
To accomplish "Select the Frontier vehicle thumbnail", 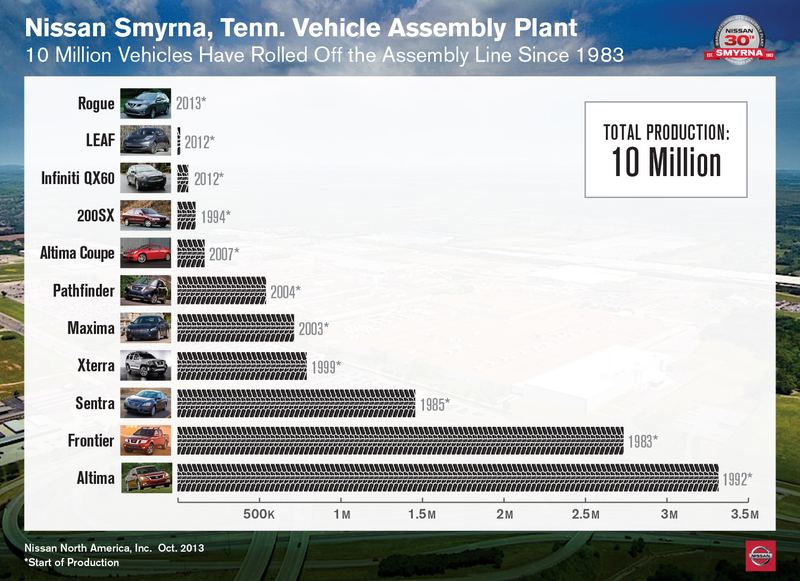I will coord(146,440).
